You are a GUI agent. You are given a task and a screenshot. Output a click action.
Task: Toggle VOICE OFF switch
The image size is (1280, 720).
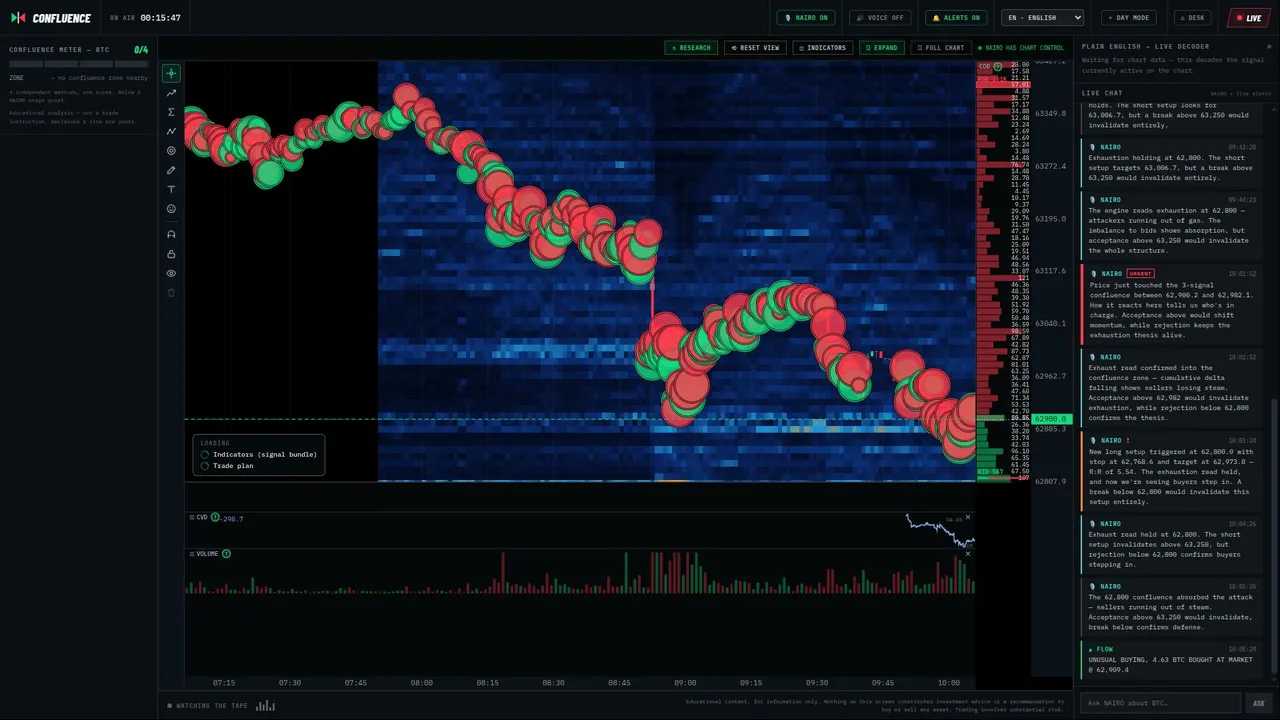(x=880, y=18)
